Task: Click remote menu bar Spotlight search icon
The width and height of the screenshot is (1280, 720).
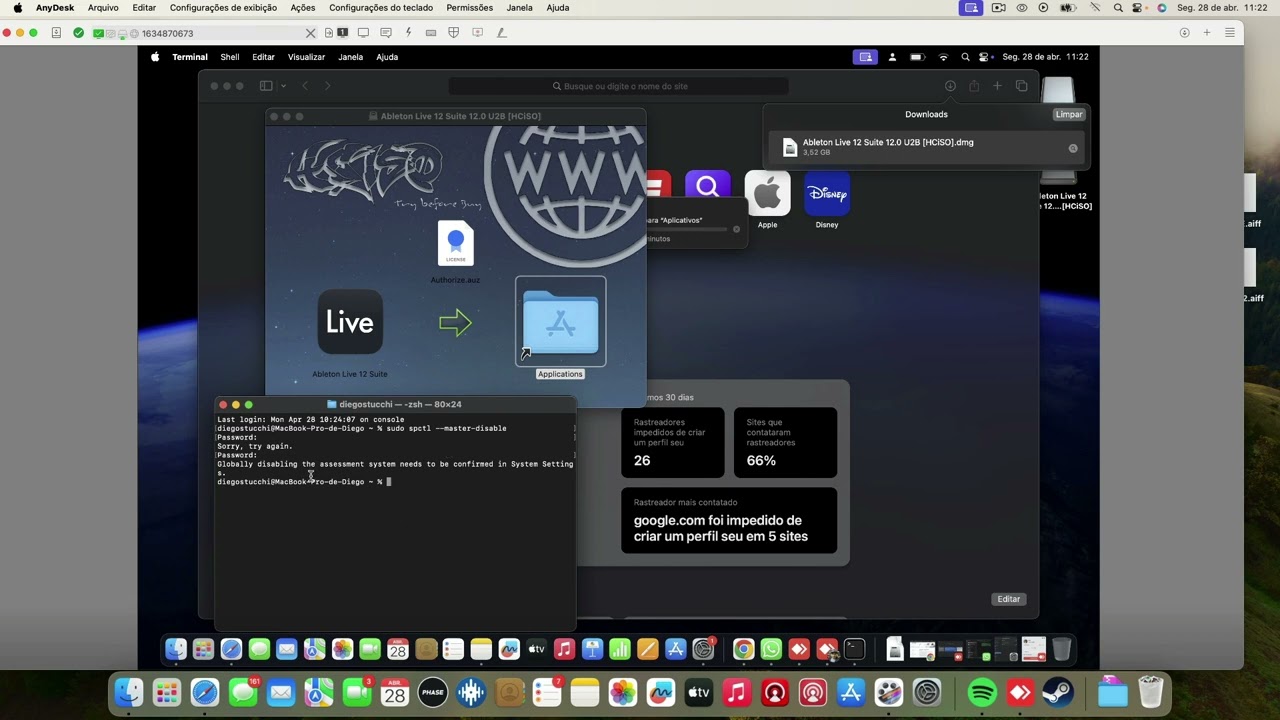Action: tap(965, 57)
